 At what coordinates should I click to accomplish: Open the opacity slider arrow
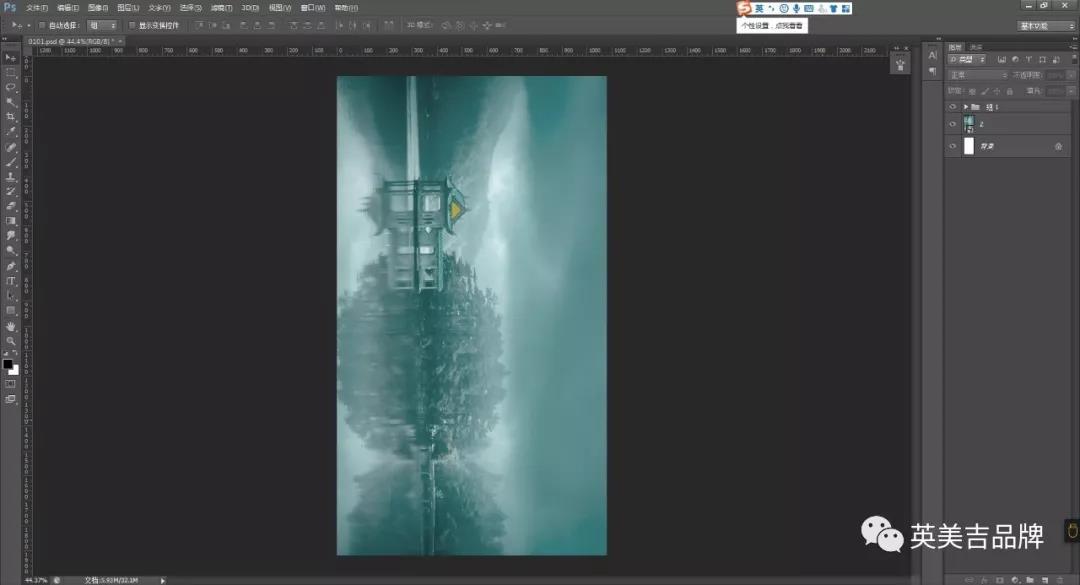pyautogui.click(x=1070, y=74)
